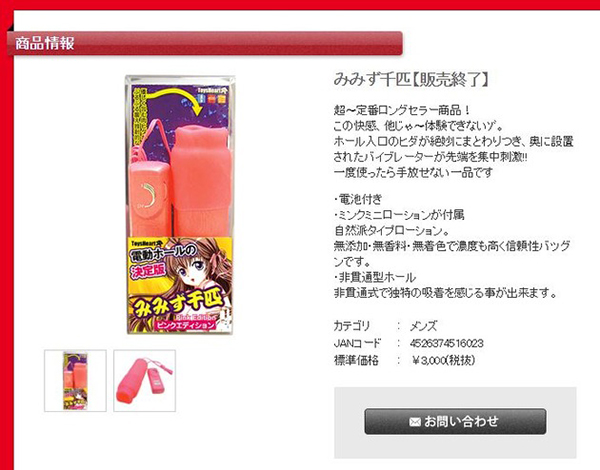600x470 pixels.
Task: Click the ¥3,000(税抜) price text
Action: coord(443,360)
